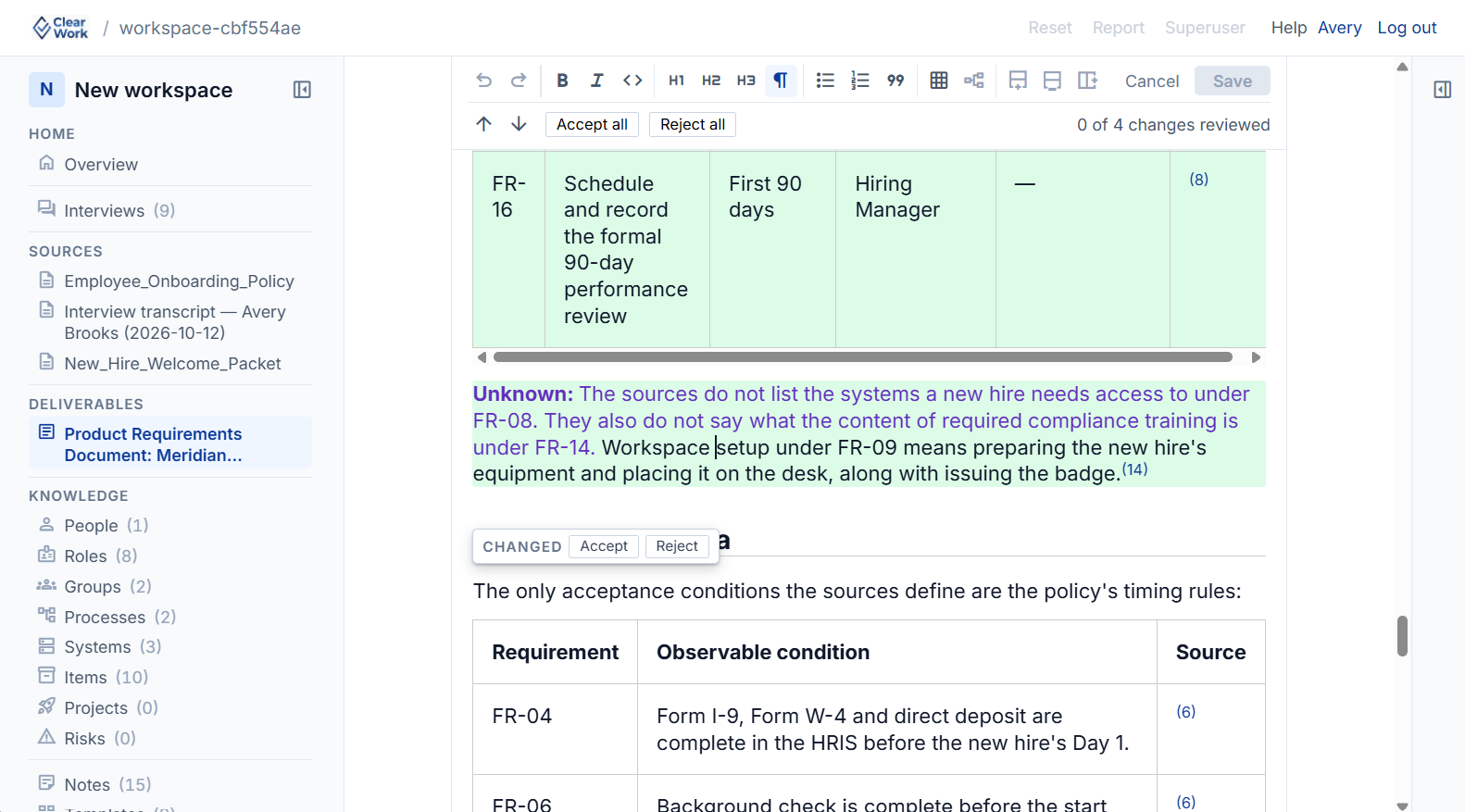
Task: Insert a numbered list
Action: click(x=860, y=81)
